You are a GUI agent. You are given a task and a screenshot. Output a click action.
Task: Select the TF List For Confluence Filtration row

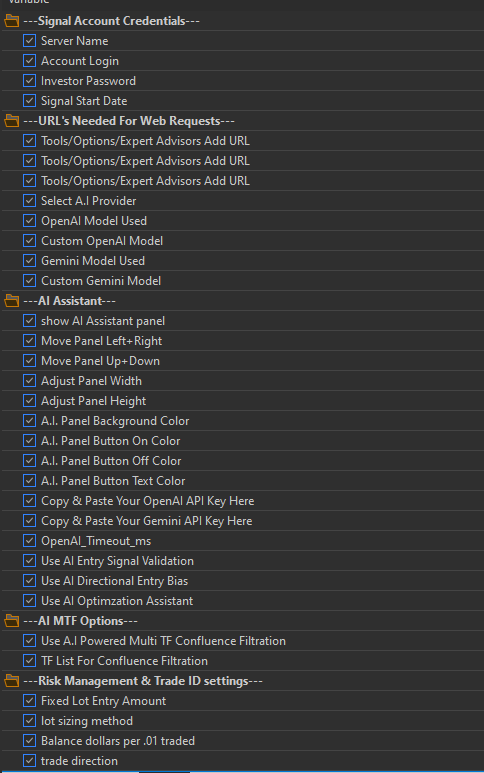click(x=243, y=661)
